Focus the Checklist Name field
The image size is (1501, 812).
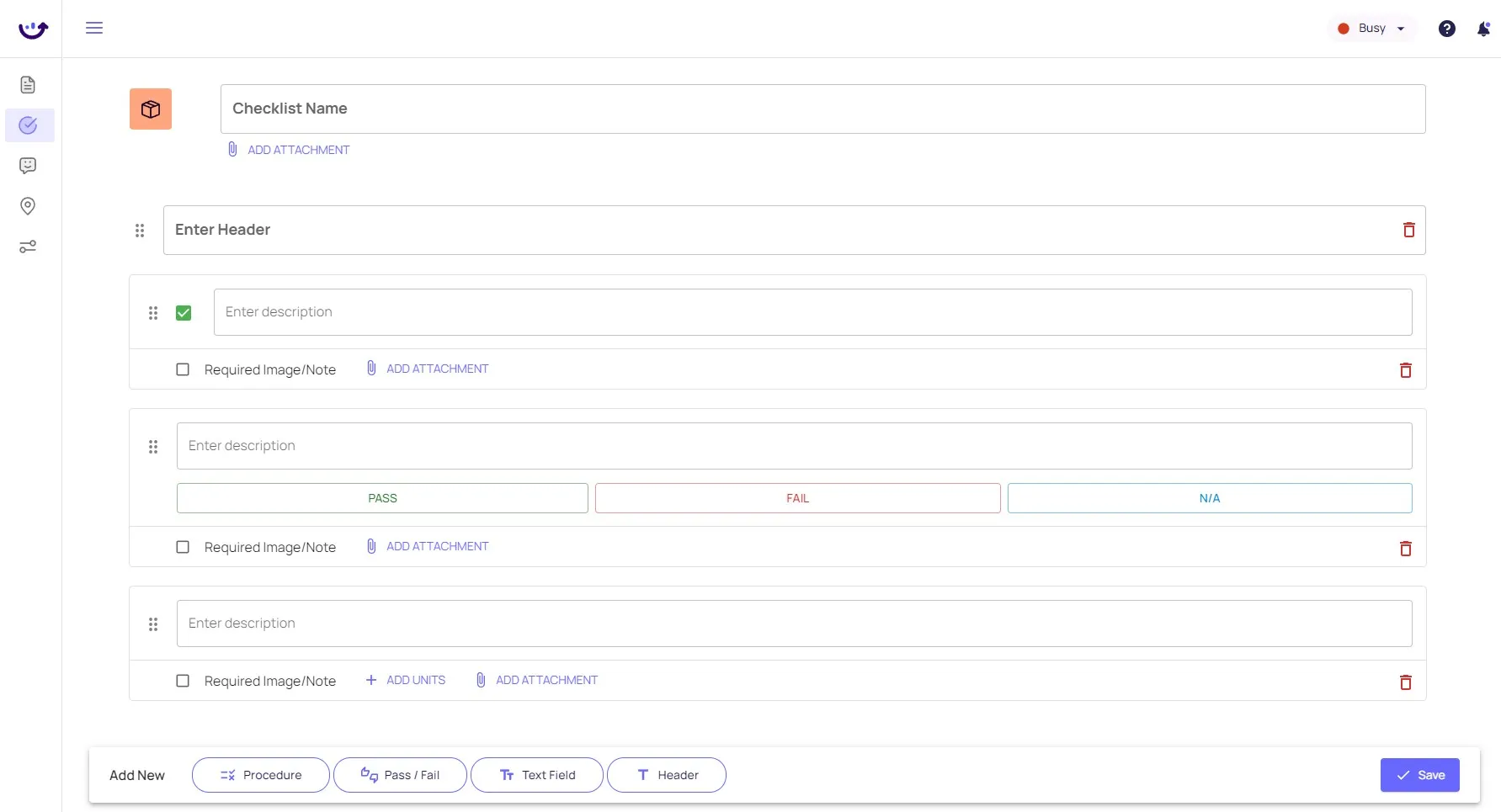tap(822, 109)
